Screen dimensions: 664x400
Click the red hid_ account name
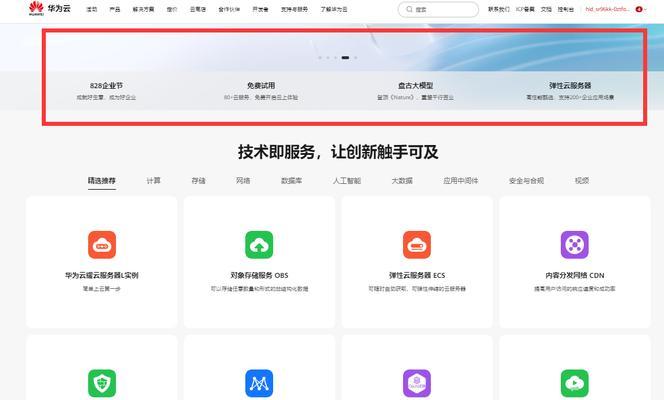pyautogui.click(x=607, y=9)
